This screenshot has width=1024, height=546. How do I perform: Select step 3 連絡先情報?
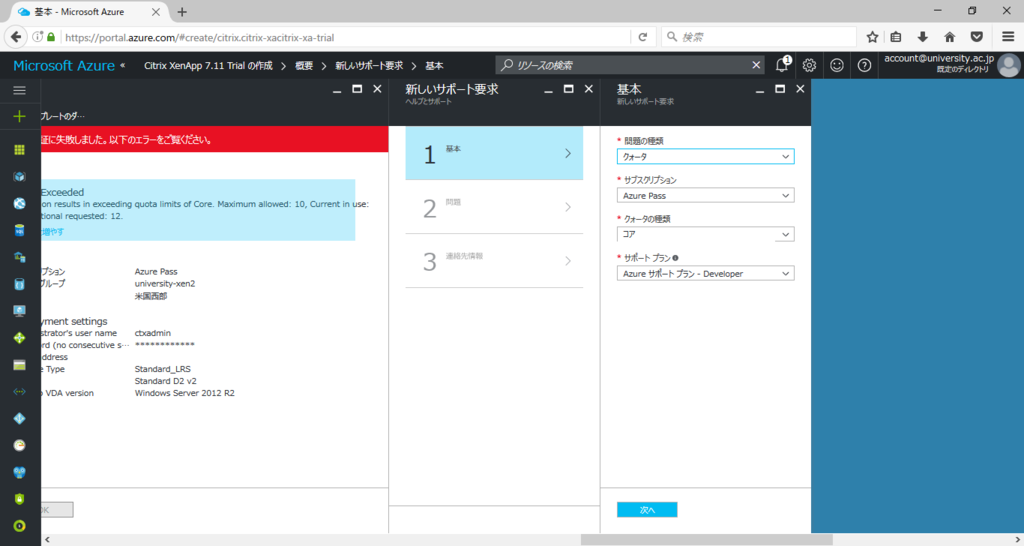494,261
